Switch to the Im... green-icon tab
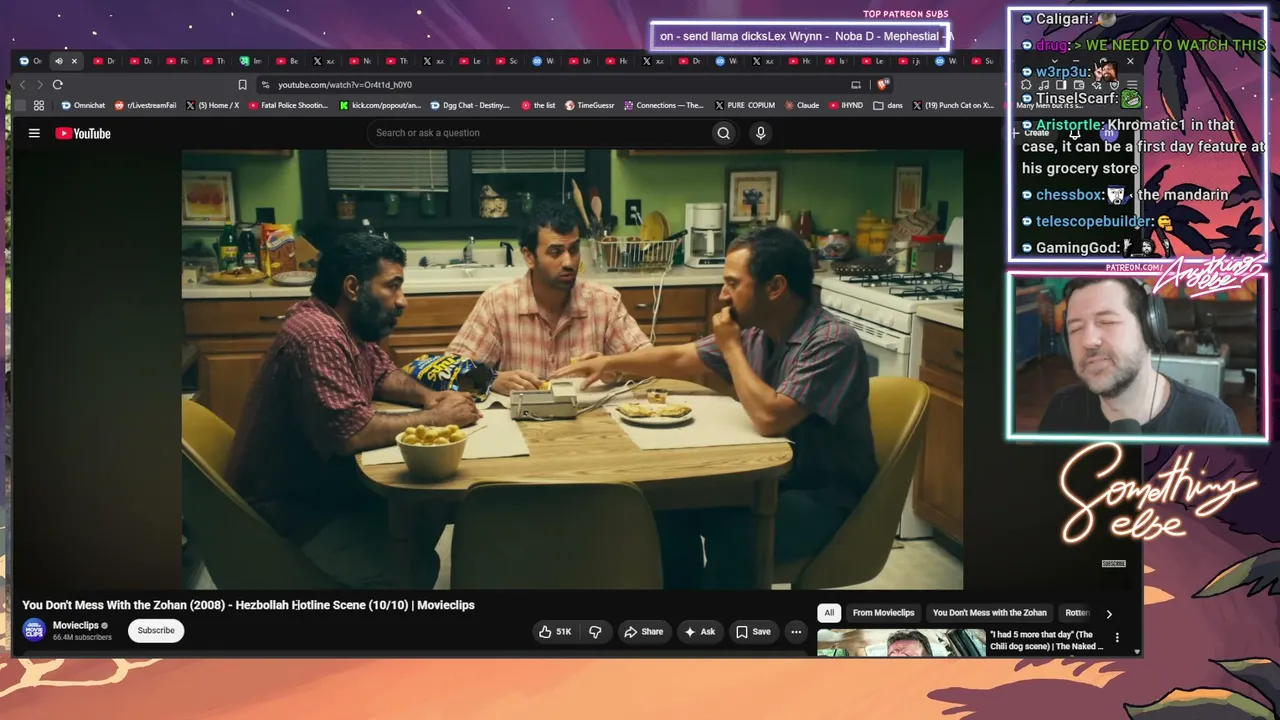1280x720 pixels. coord(251,61)
